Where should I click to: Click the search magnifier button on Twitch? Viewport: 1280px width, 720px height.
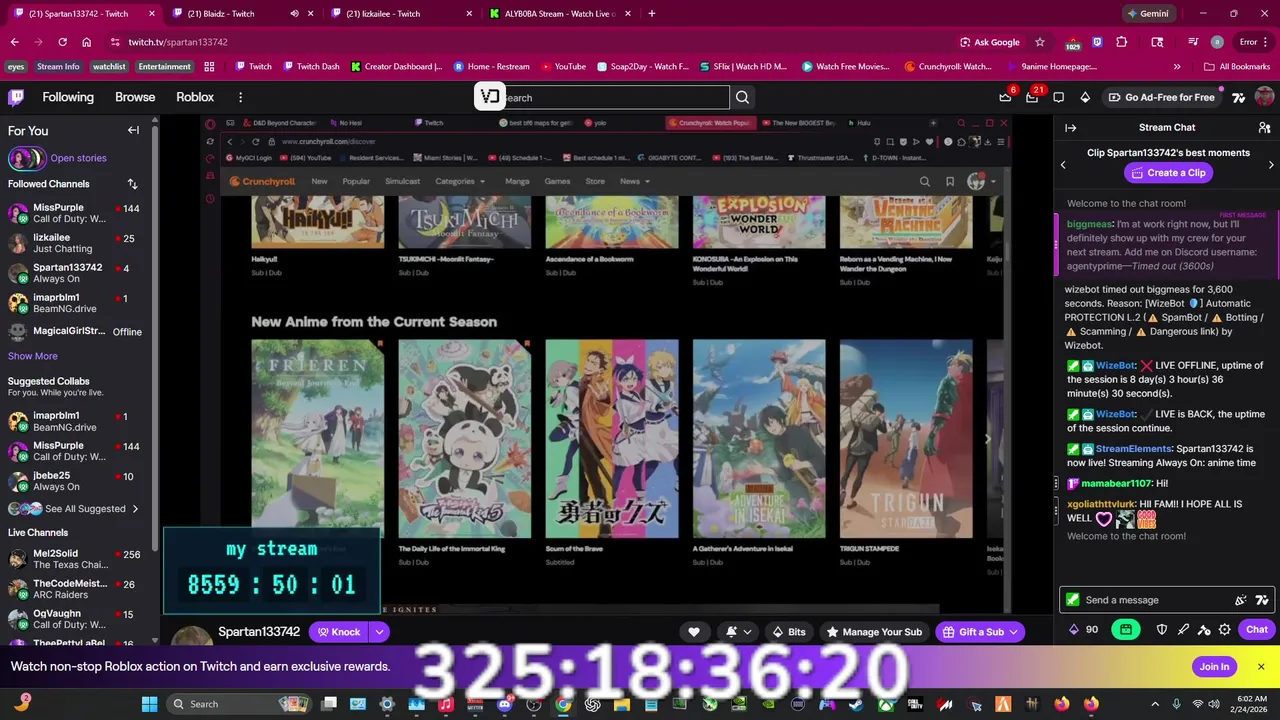(x=742, y=97)
